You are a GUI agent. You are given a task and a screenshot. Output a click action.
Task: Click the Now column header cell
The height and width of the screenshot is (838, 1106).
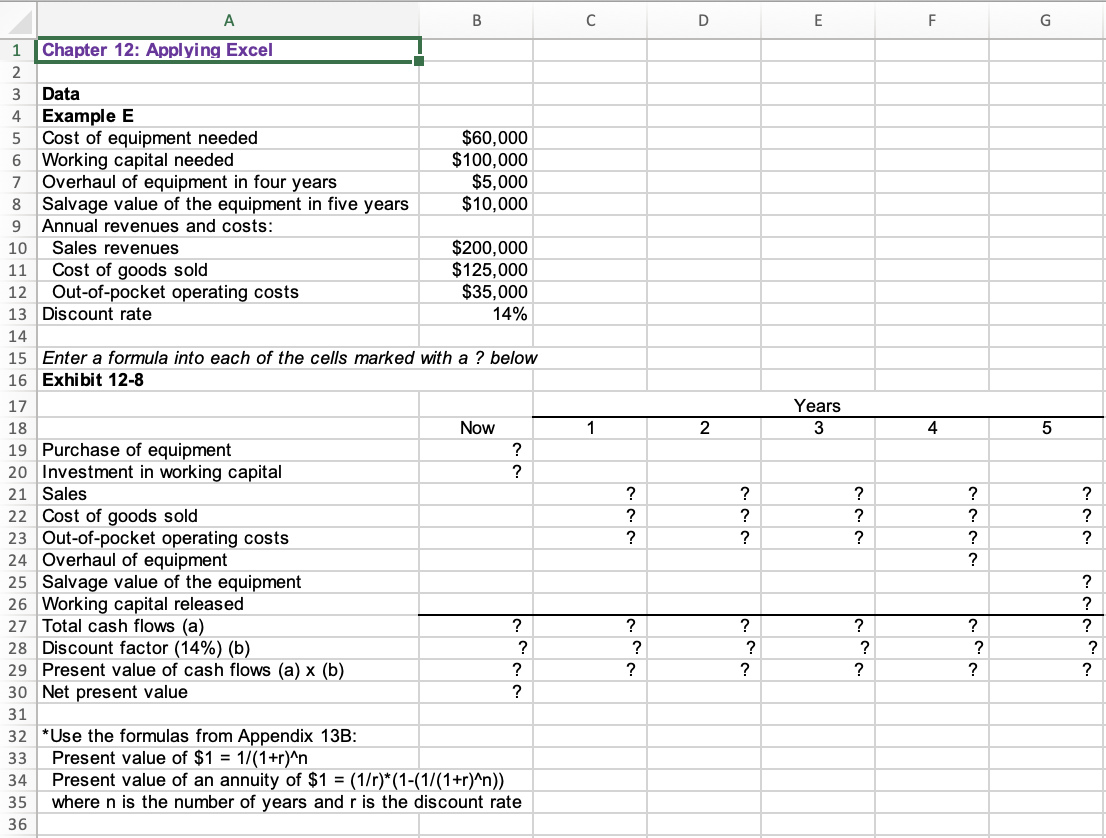477,427
